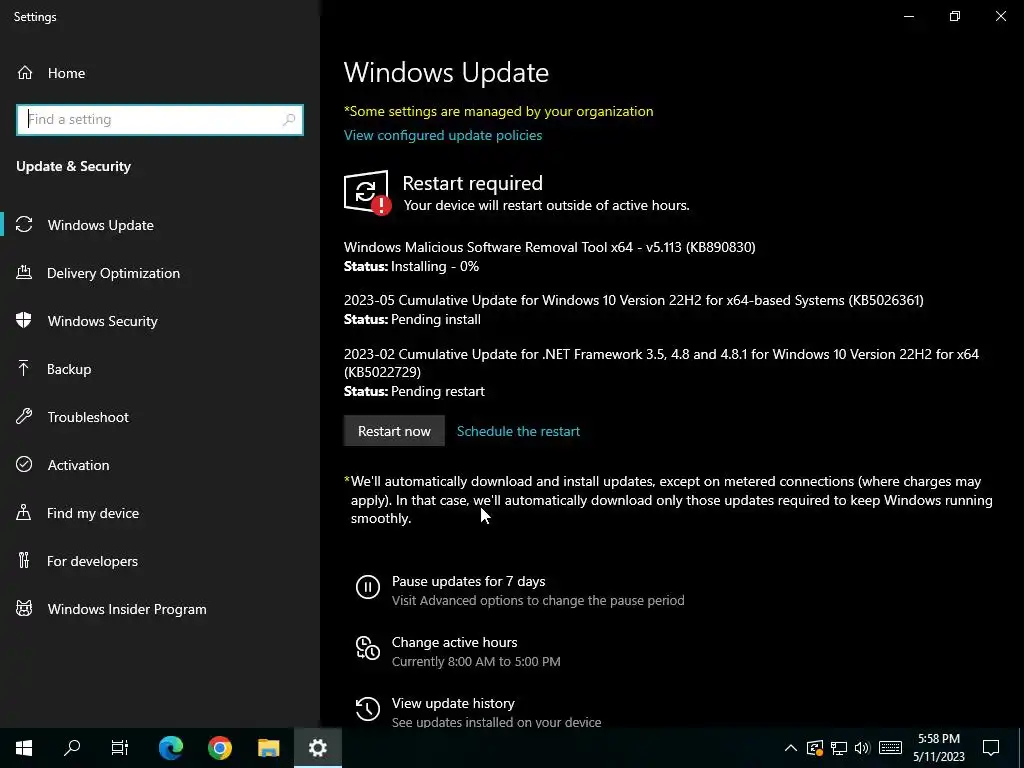The height and width of the screenshot is (768, 1024).
Task: Select Windows Update in the sidebar
Action: point(160,225)
